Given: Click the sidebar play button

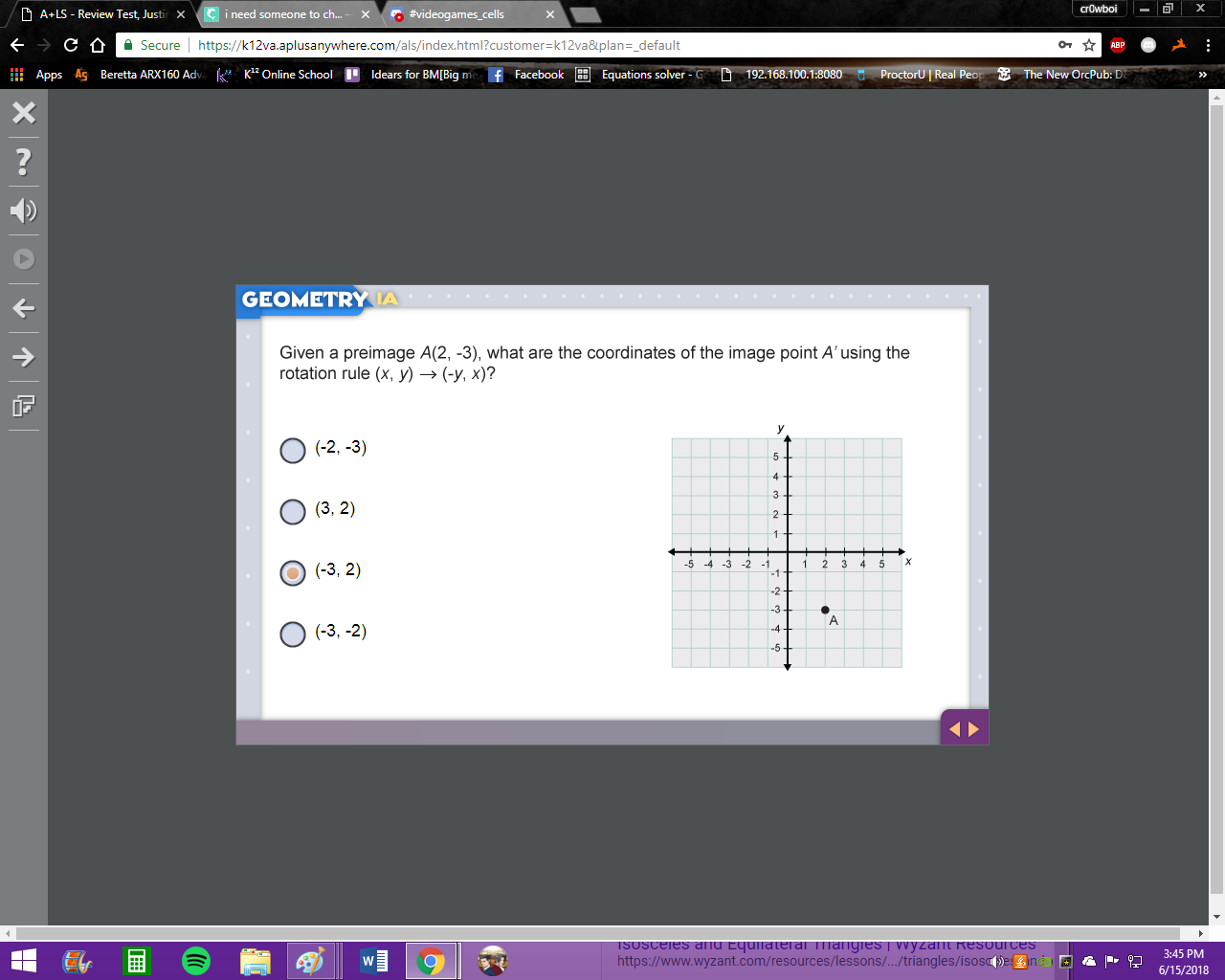Looking at the screenshot, I should pyautogui.click(x=24, y=259).
